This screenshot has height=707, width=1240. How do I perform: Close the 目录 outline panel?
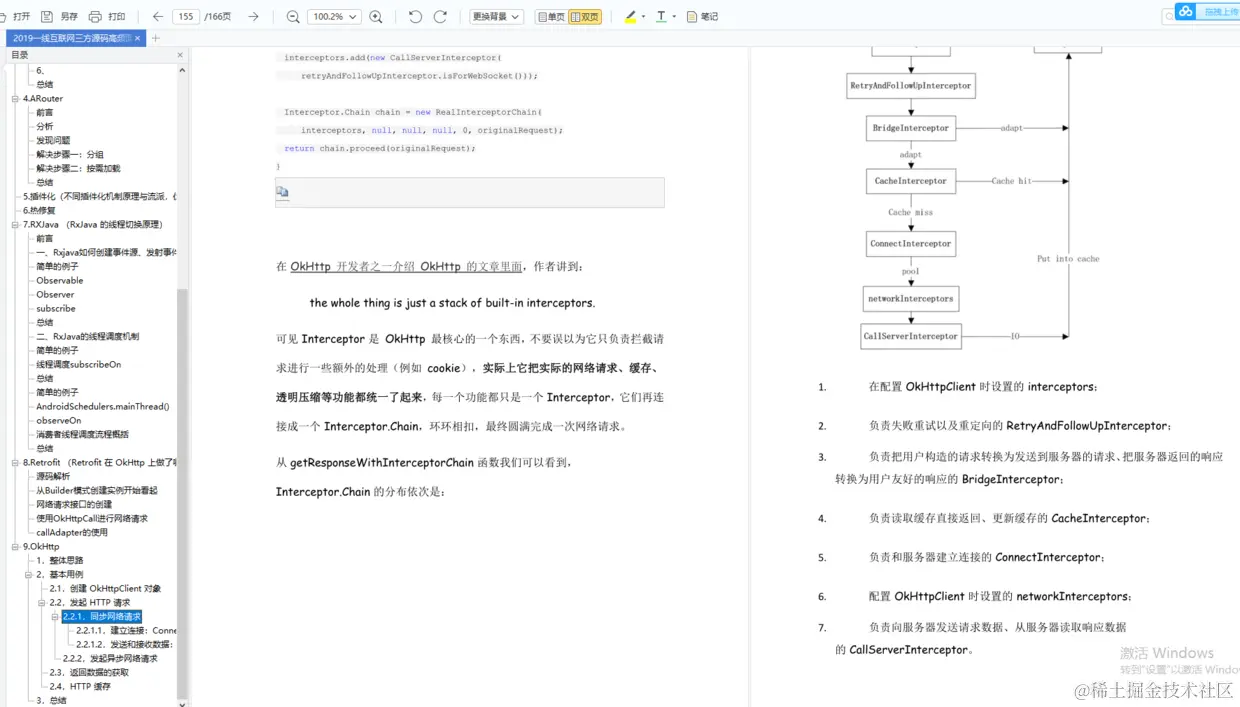tap(180, 55)
